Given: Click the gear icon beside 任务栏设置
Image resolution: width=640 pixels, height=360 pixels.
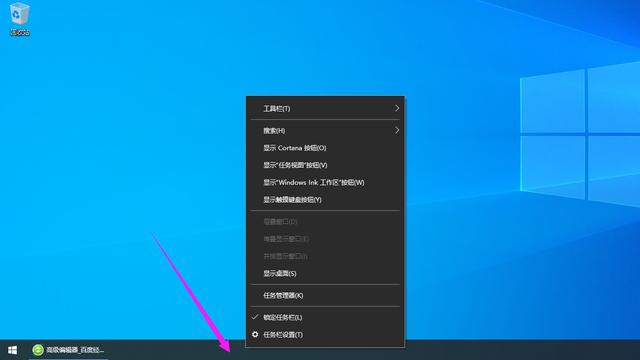Looking at the screenshot, I should click(255, 334).
